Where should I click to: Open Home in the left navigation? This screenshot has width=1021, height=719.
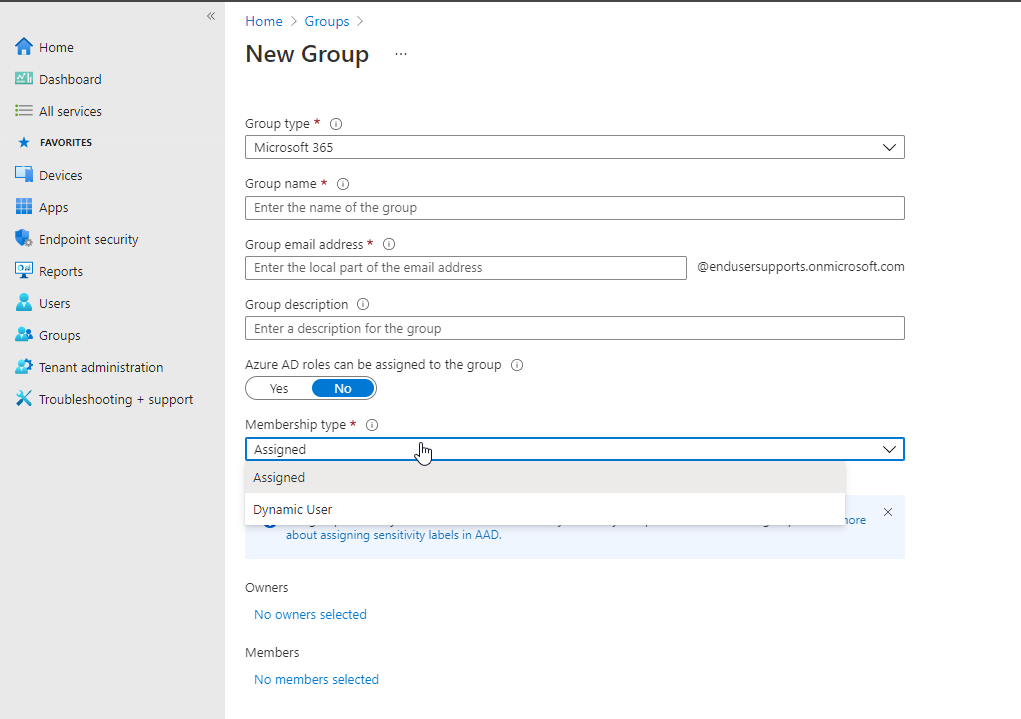pyautogui.click(x=56, y=48)
